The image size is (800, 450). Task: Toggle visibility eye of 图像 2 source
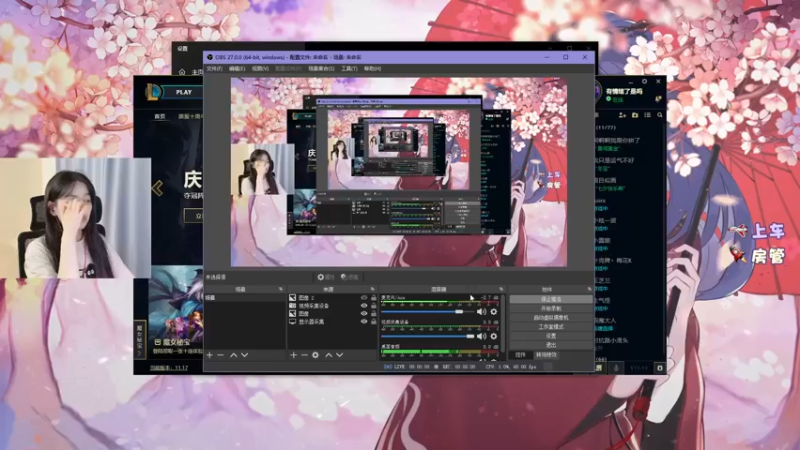point(364,297)
